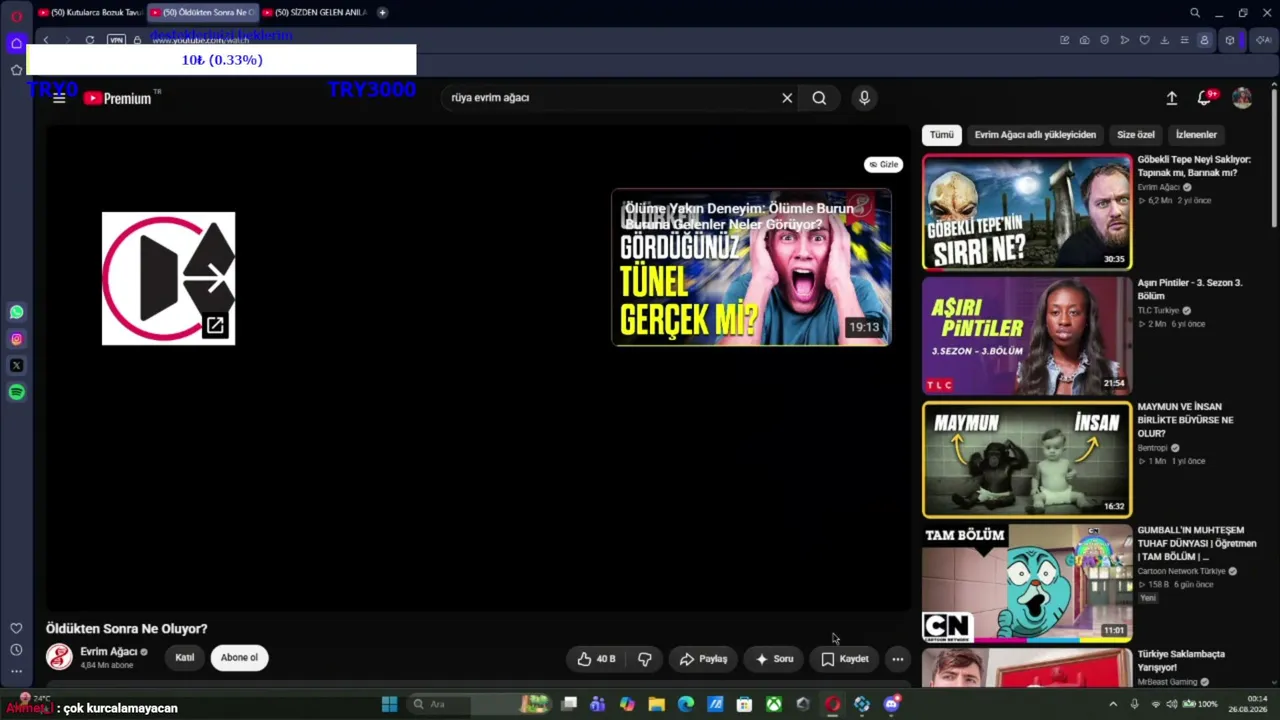Image resolution: width=1280 pixels, height=720 pixels.
Task: Run search with the magnifier button
Action: coord(819,98)
